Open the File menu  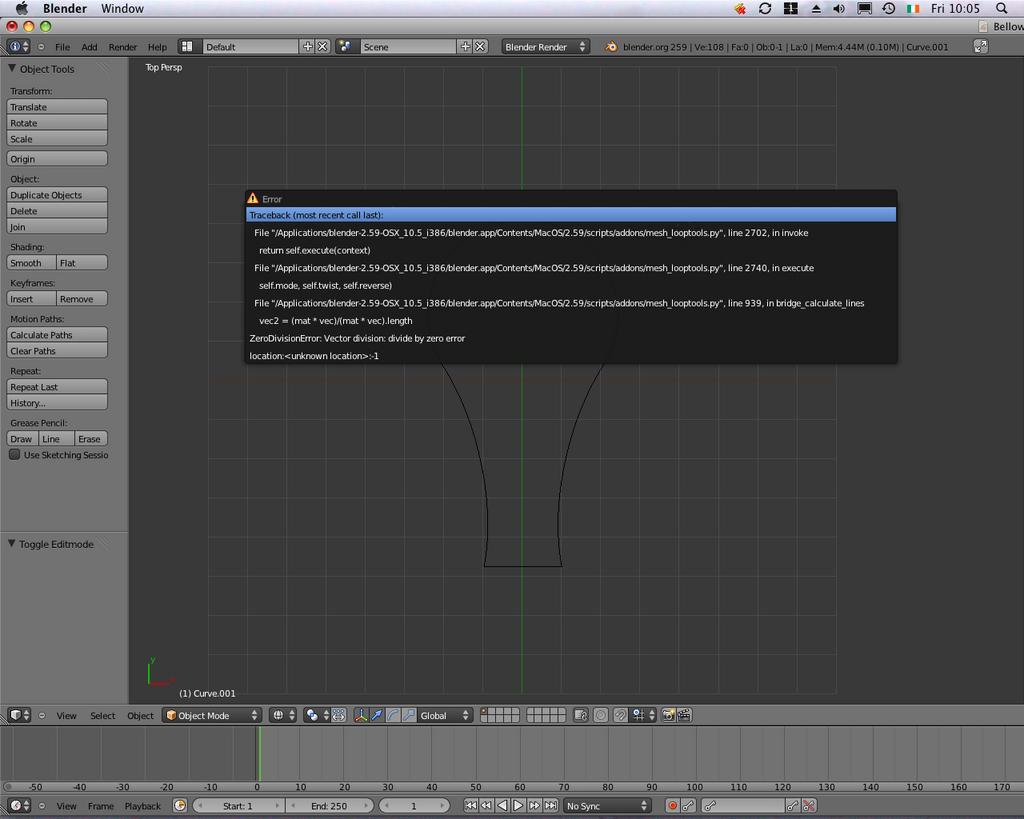coord(62,47)
